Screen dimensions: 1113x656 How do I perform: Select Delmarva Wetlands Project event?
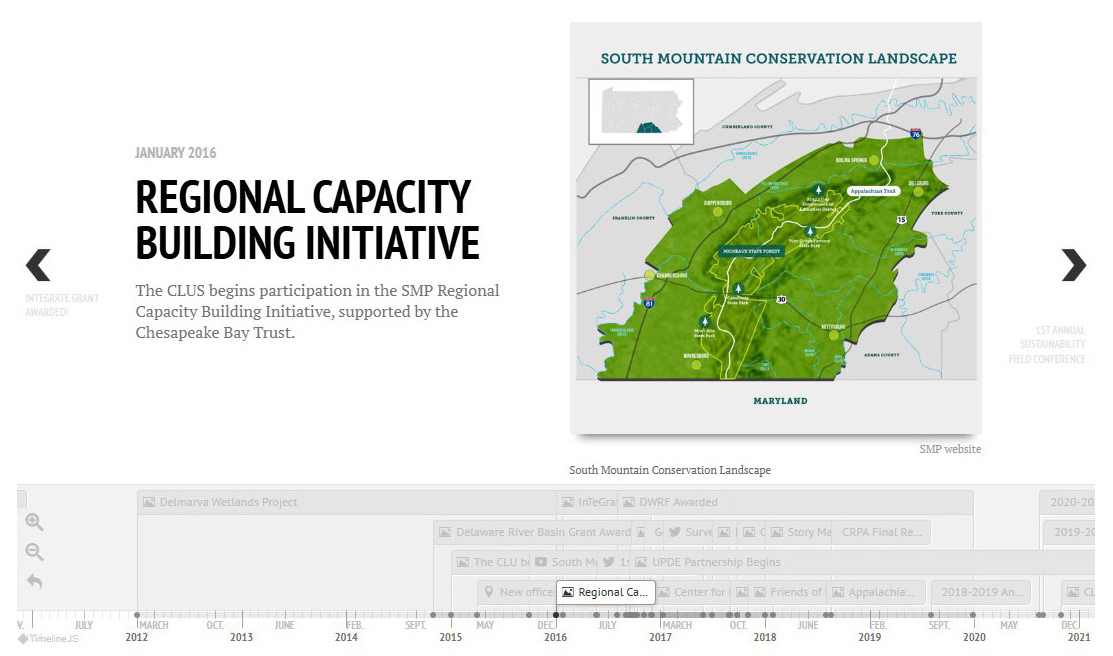pos(228,502)
